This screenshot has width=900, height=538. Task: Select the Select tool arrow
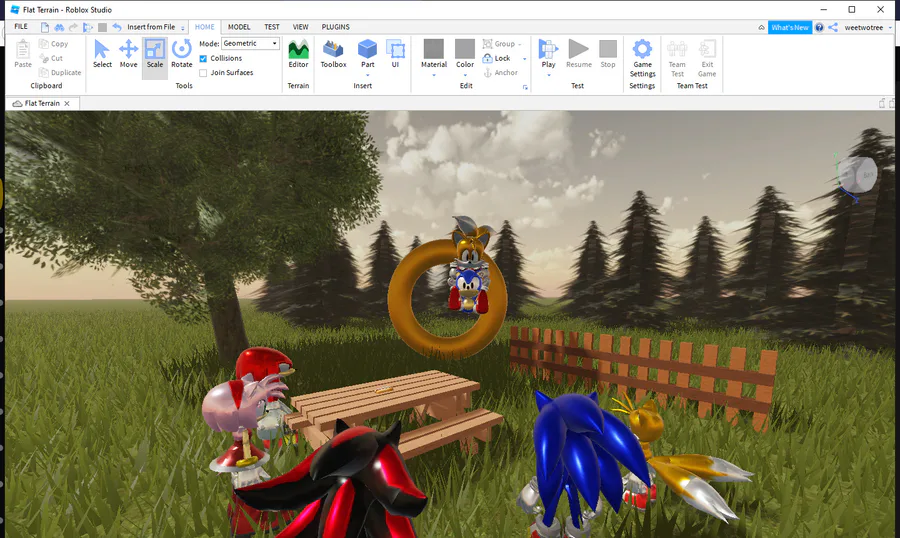coord(102,53)
